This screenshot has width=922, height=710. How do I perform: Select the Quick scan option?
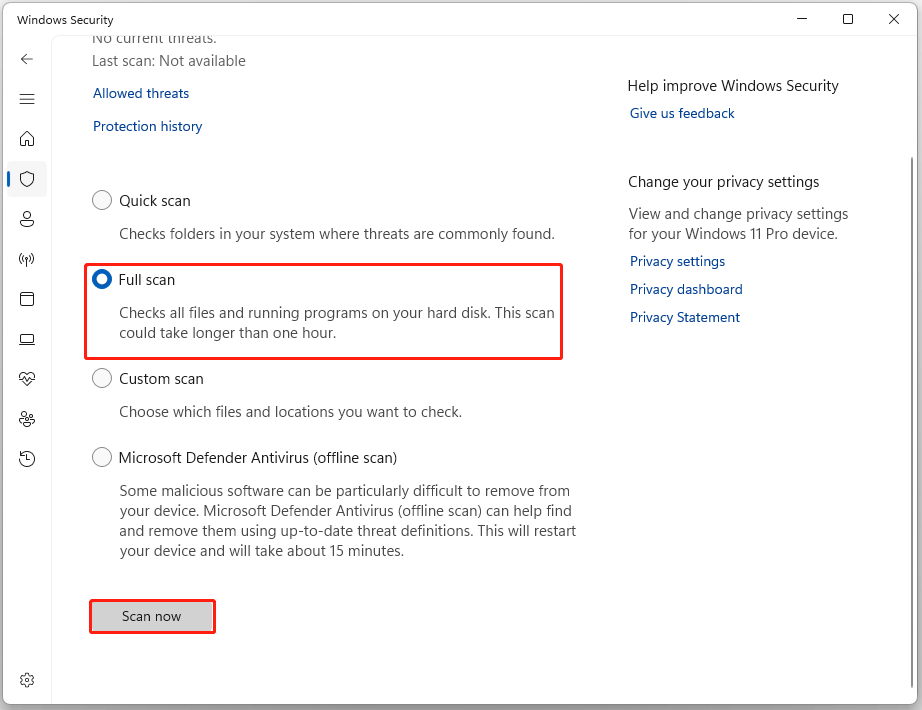[x=102, y=200]
